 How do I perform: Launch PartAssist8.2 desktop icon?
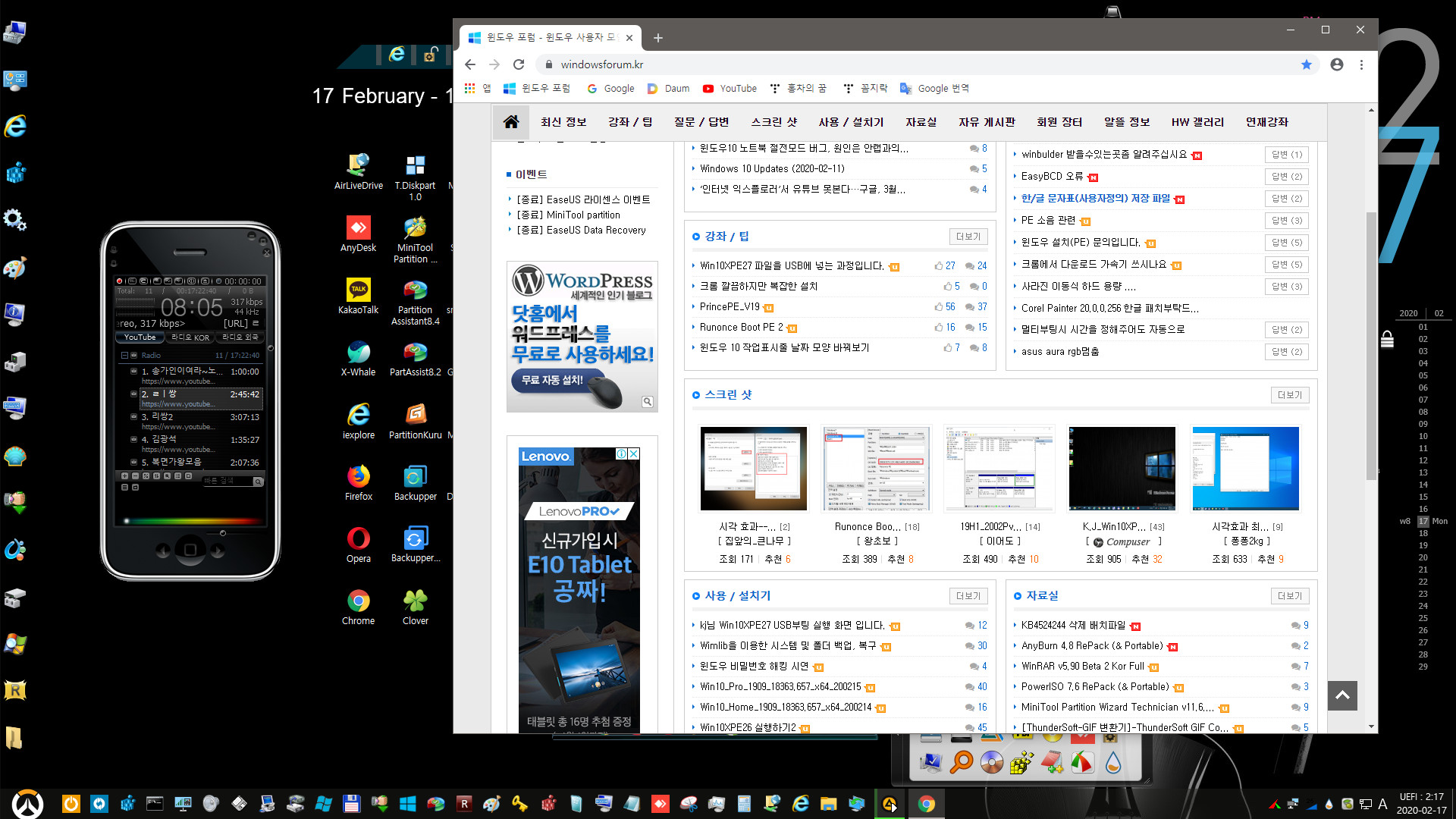pyautogui.click(x=415, y=358)
